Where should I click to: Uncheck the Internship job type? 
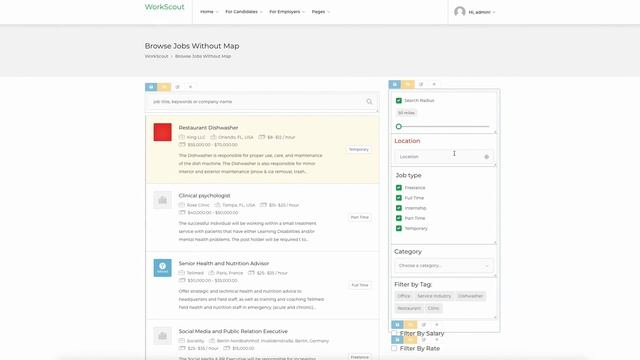399,208
